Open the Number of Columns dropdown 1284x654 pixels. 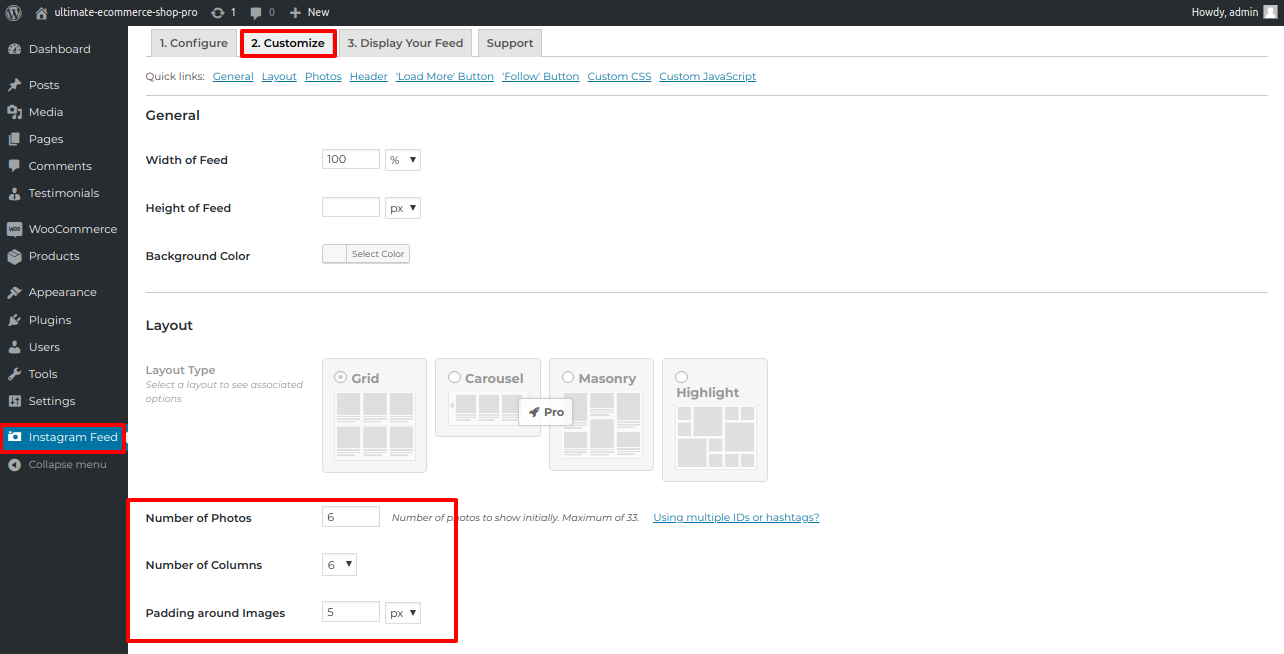tap(339, 565)
